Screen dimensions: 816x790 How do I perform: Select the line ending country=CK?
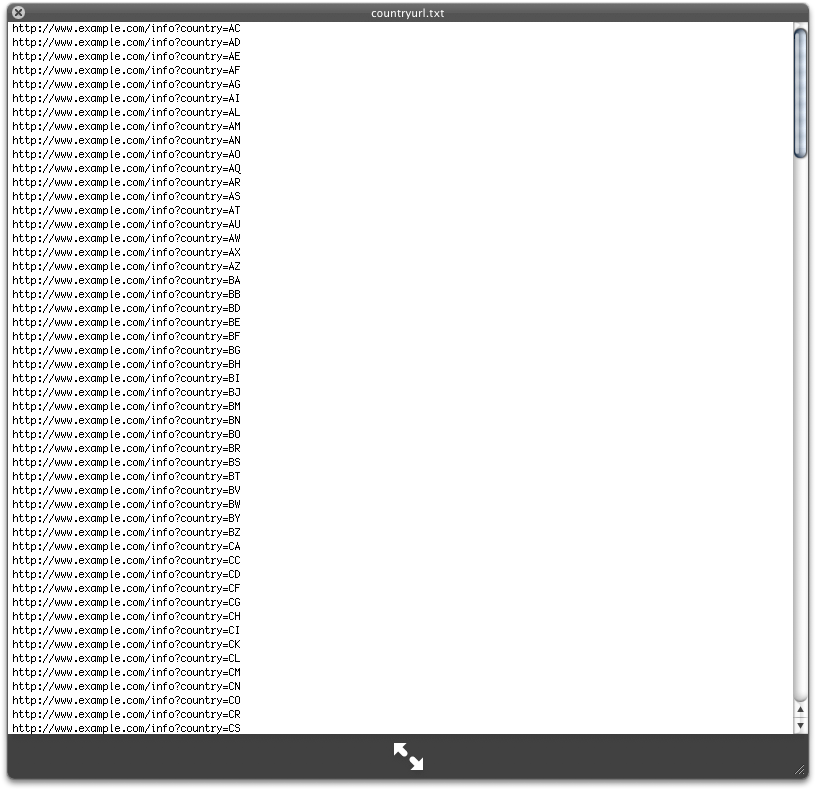(x=126, y=645)
